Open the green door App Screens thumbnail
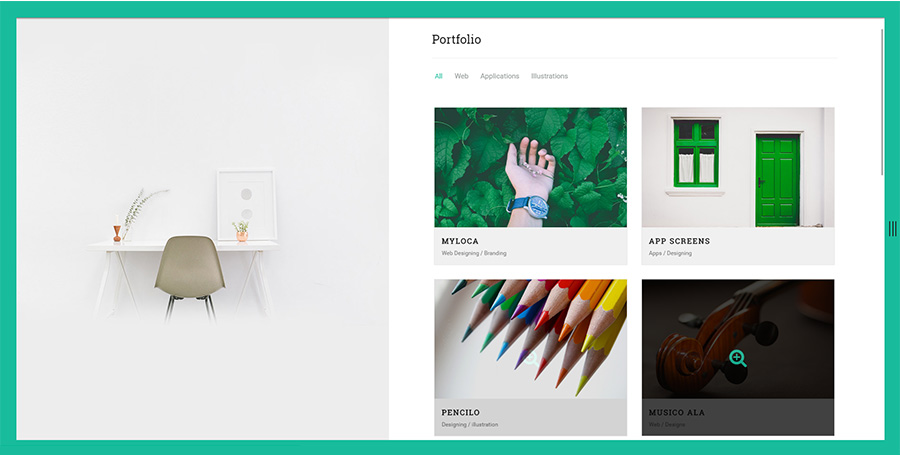 [x=738, y=167]
